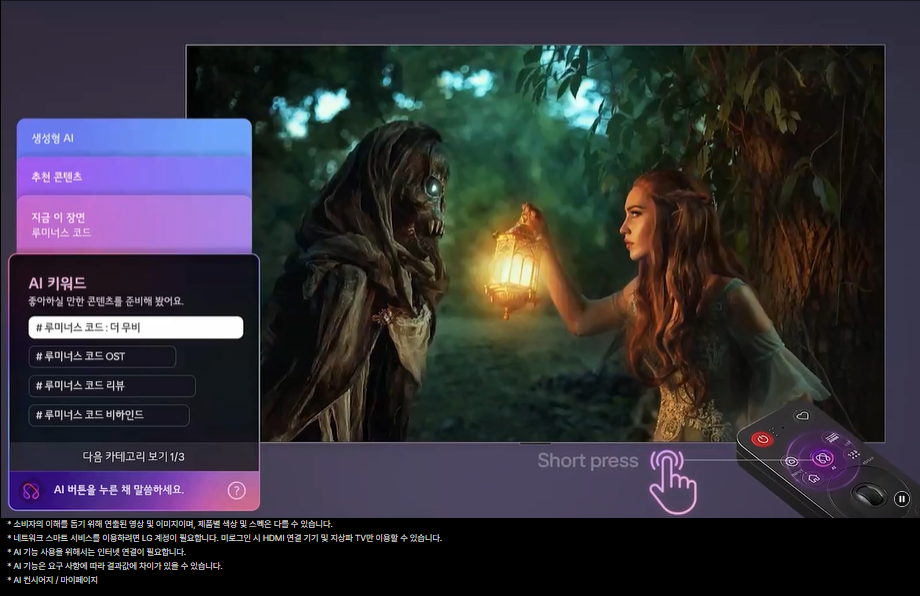Click the '* AI 컨시어지 / 마이페이지' line
The width and height of the screenshot is (920, 596).
(52, 580)
